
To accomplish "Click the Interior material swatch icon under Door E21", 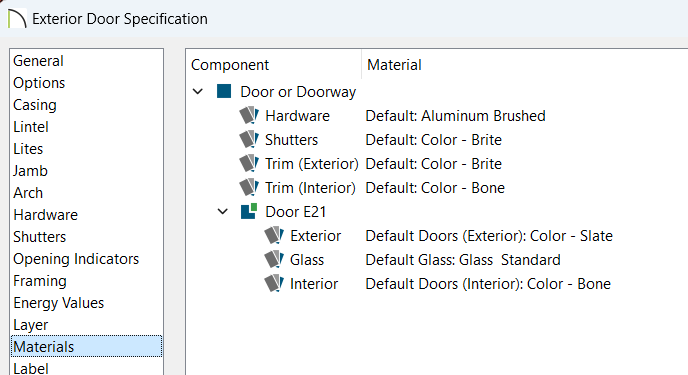I will click(x=274, y=284).
